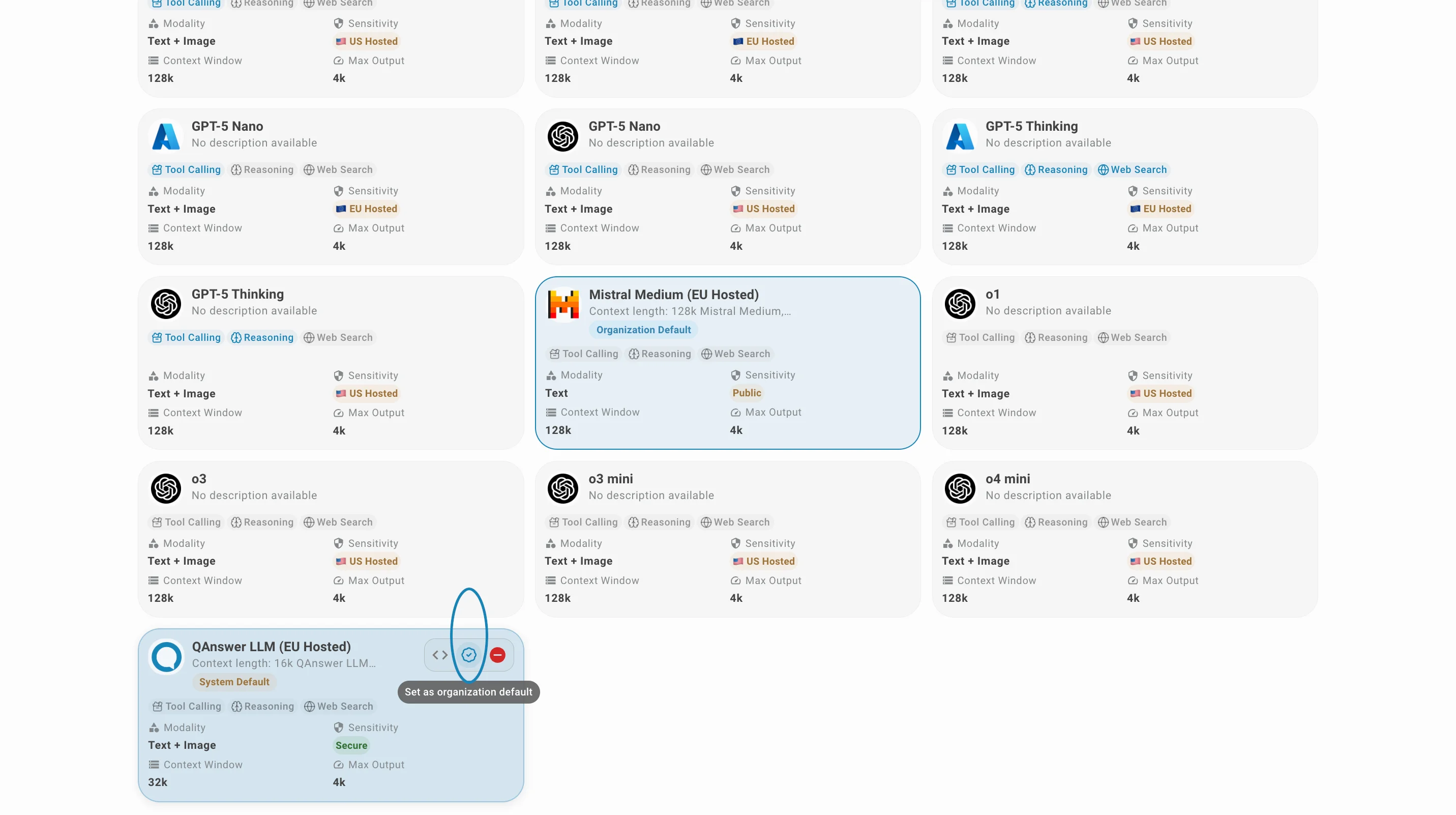Click the Web Search tag on the QAnswer LLM card
Screen dimensions: 1456x815
[x=339, y=707]
